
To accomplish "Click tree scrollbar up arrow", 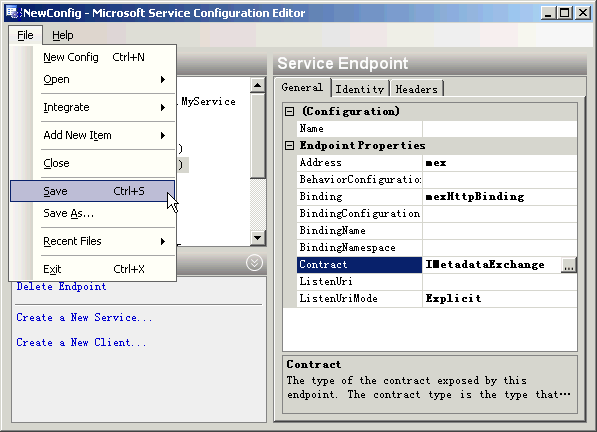I will [258, 85].
